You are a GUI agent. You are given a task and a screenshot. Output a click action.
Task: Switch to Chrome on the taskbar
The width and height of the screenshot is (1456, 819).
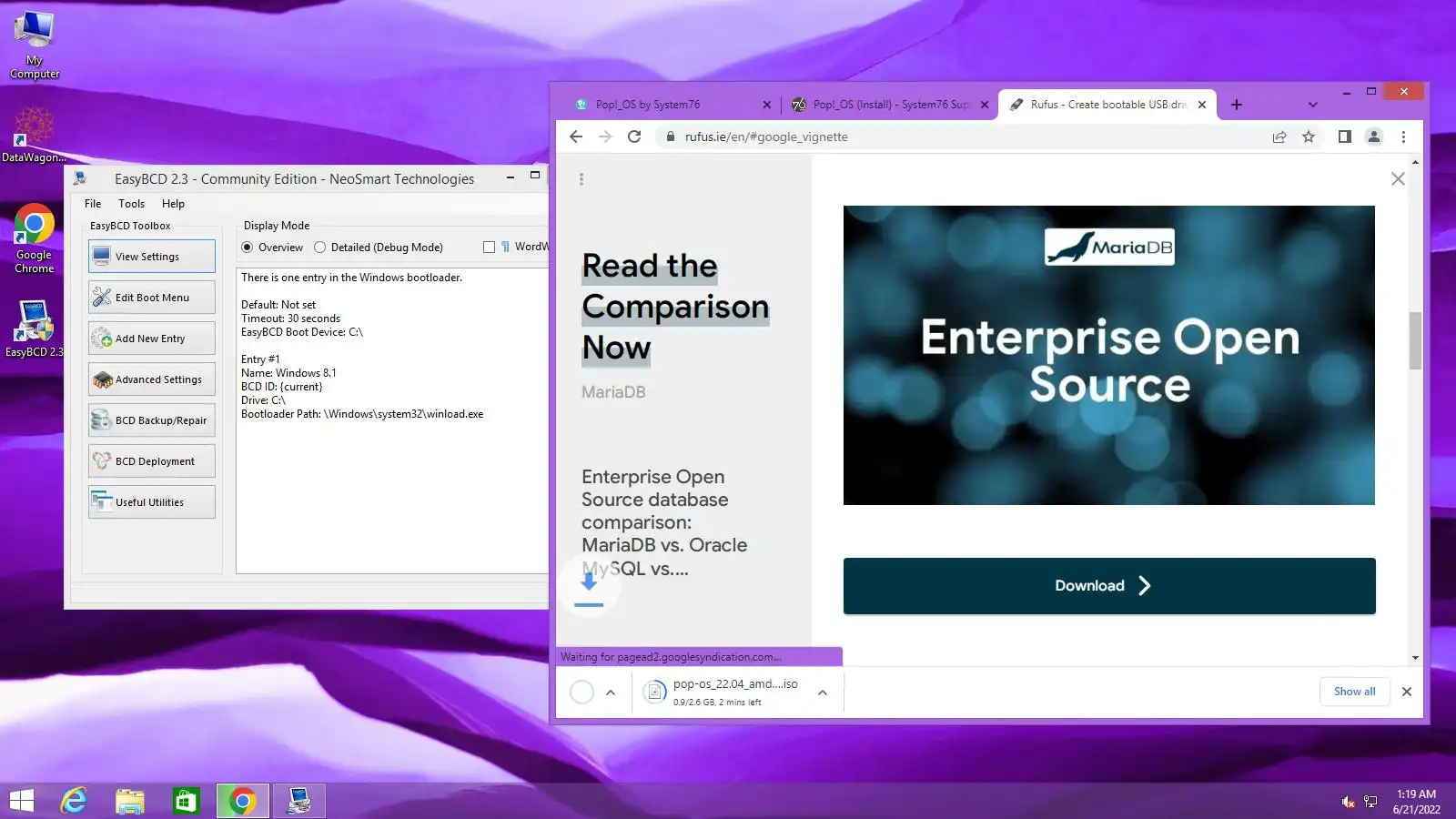click(242, 801)
